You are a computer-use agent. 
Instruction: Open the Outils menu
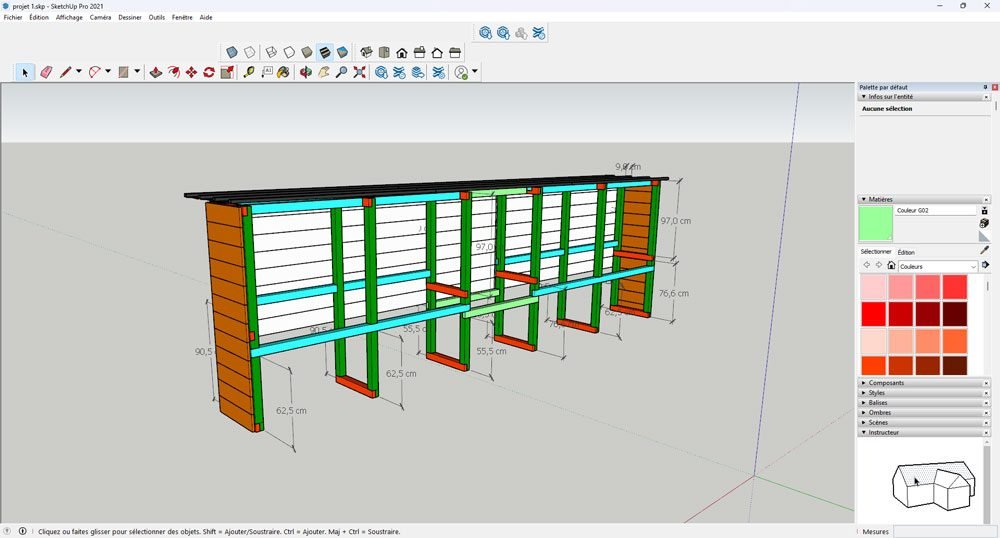[157, 17]
